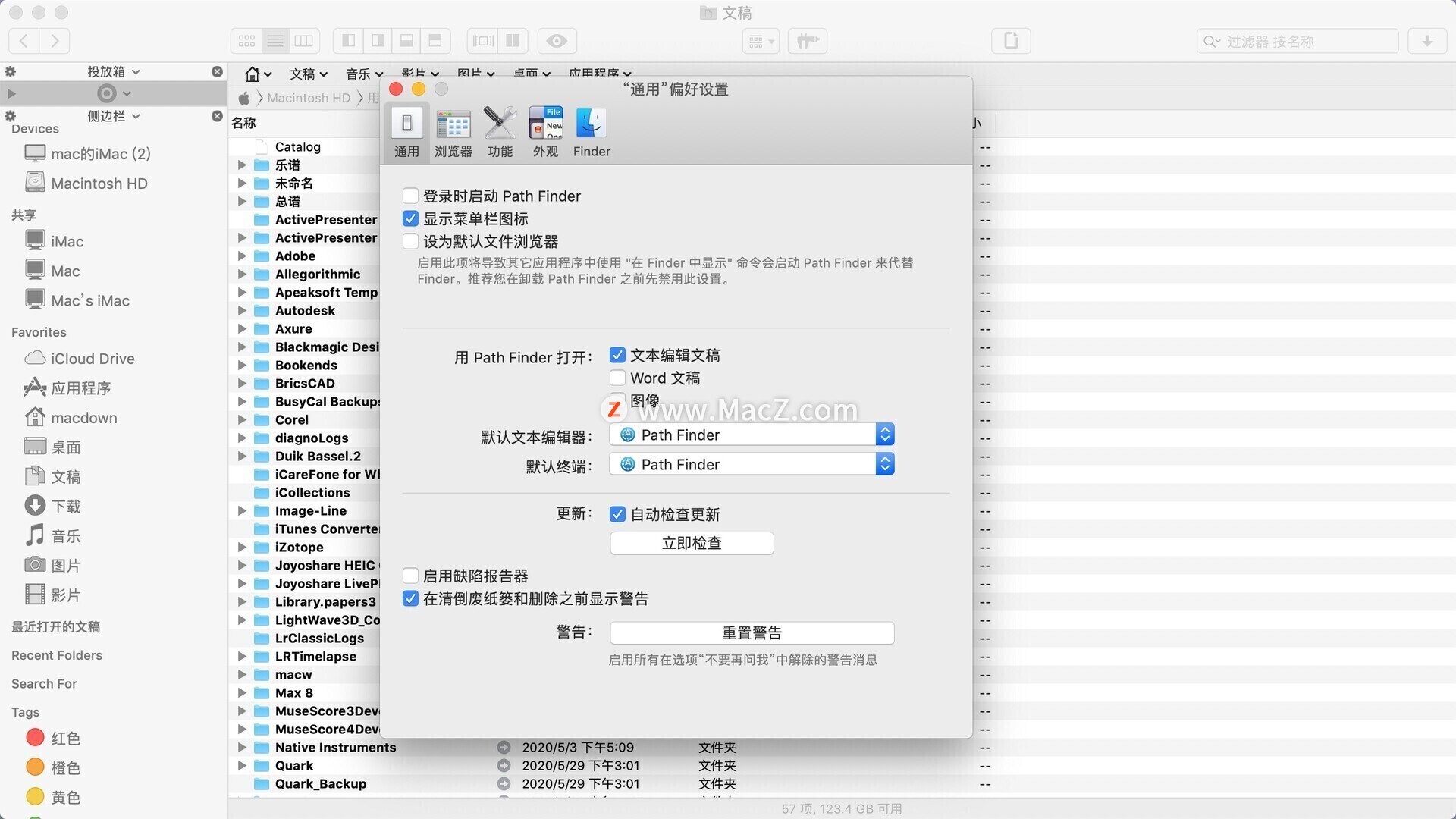Open the 文稿 path bar menu
Image resolution: width=1456 pixels, height=819 pixels.
point(309,74)
